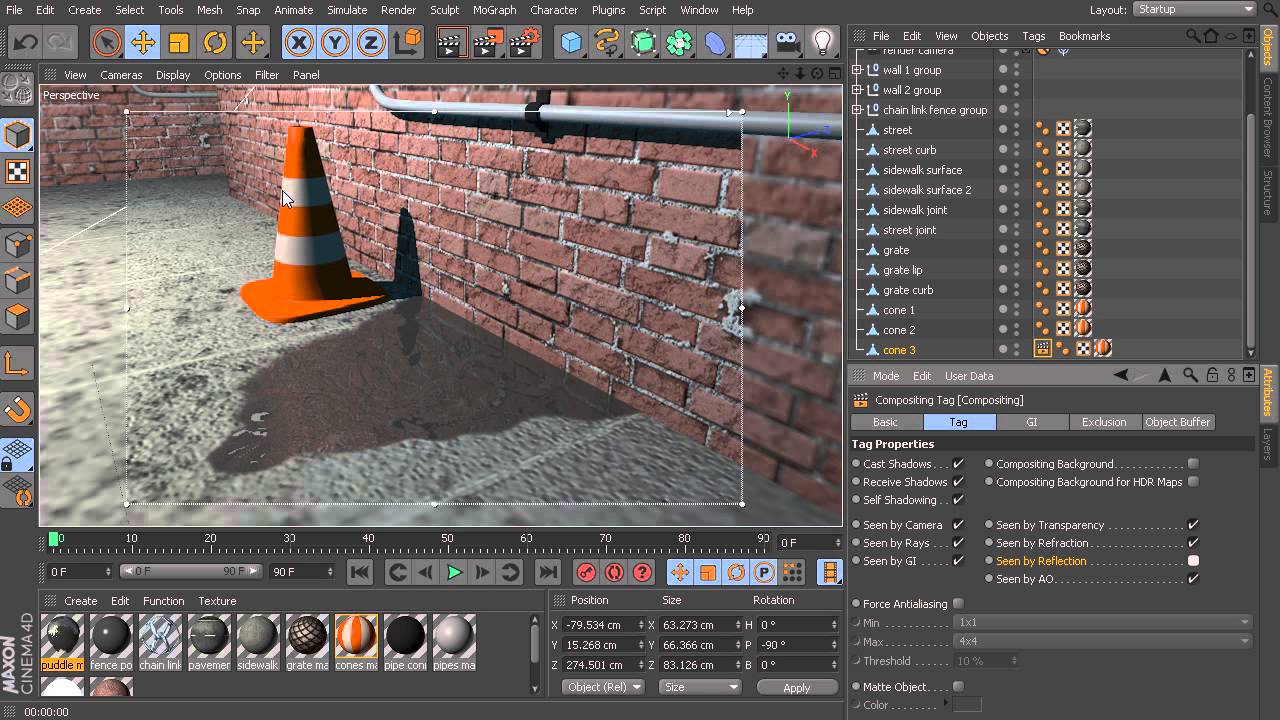Click the record active objects button
Image resolution: width=1280 pixels, height=720 pixels.
click(586, 572)
